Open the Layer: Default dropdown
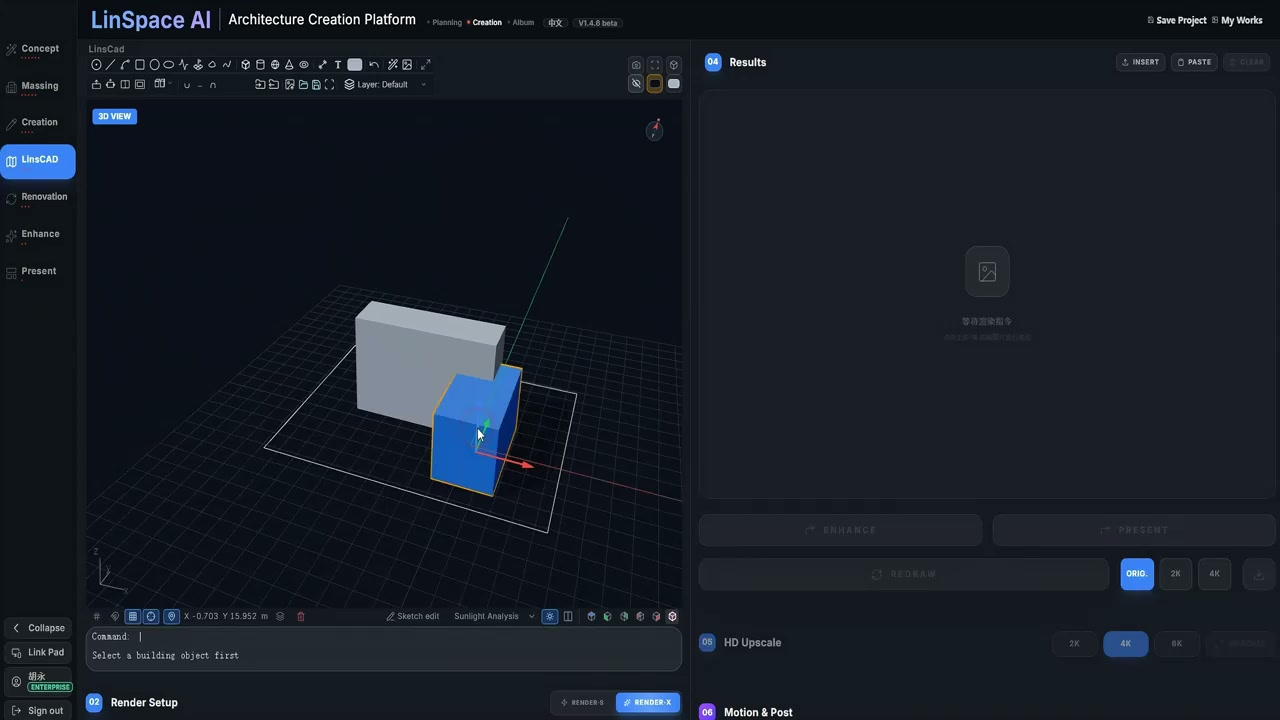The image size is (1280, 720). click(x=385, y=85)
